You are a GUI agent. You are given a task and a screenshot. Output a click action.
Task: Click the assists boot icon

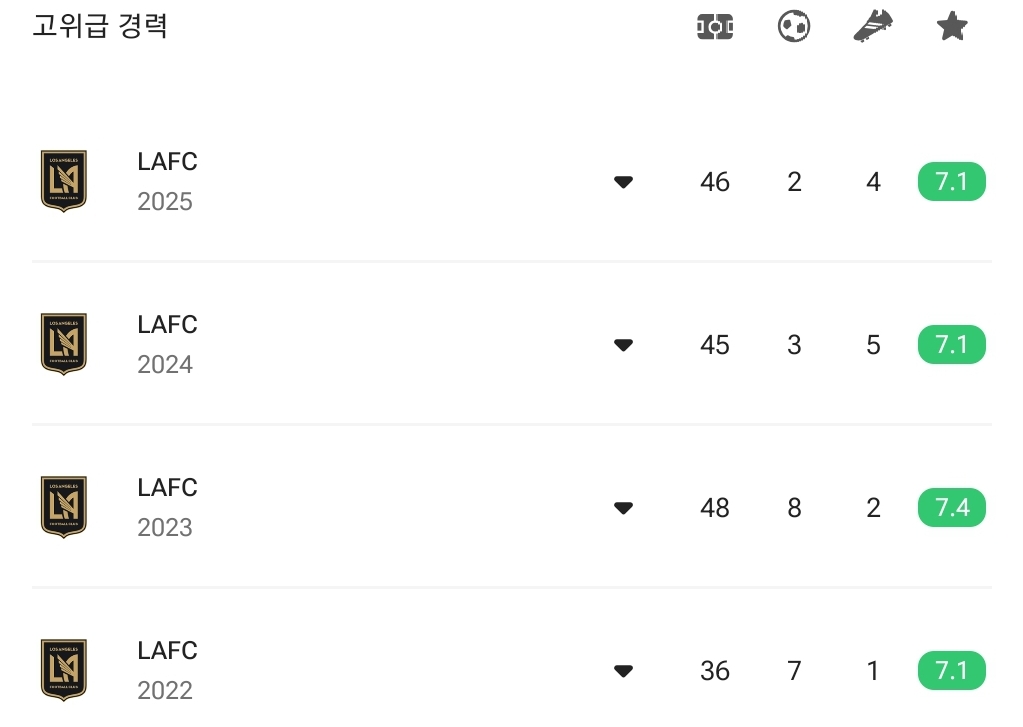pyautogui.click(x=873, y=27)
